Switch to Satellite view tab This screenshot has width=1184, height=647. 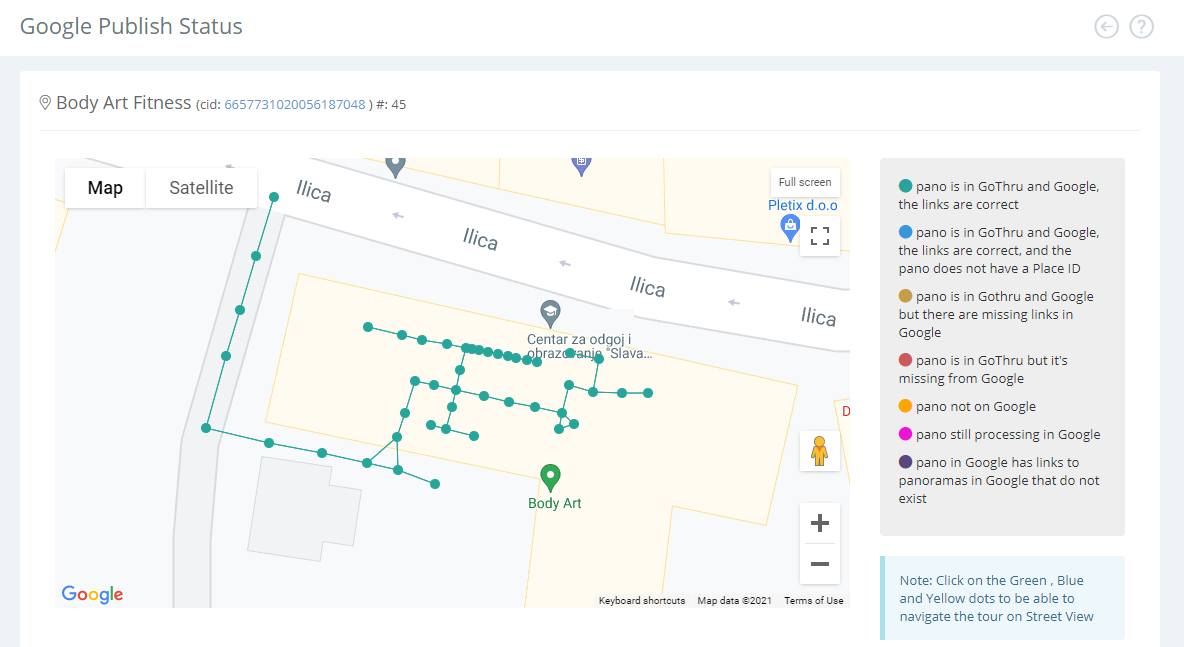coord(201,188)
